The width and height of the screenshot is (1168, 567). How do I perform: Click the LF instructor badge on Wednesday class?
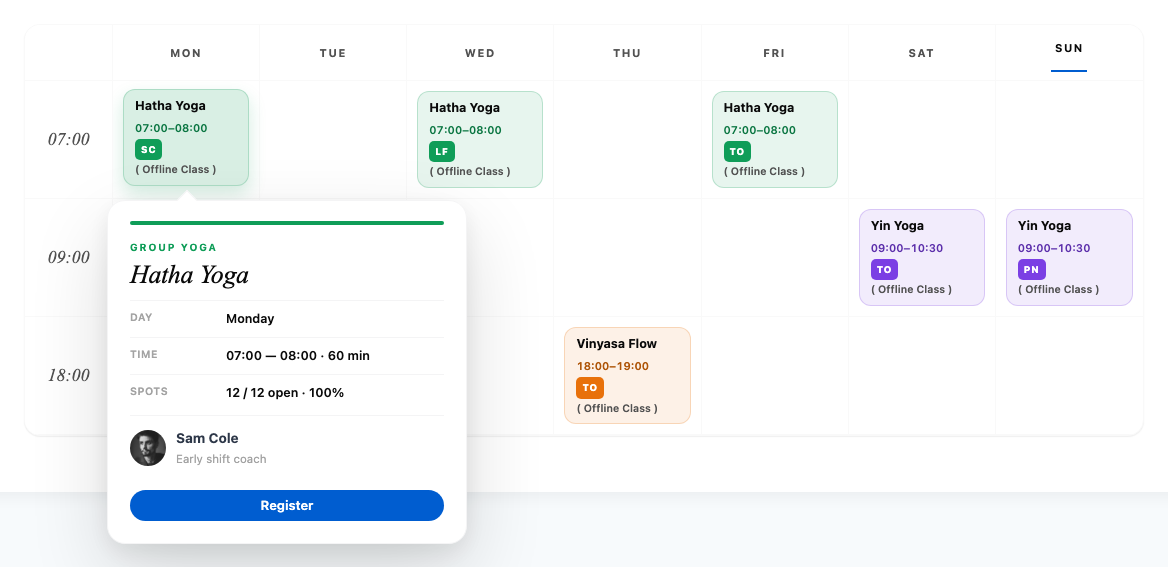[x=442, y=151]
